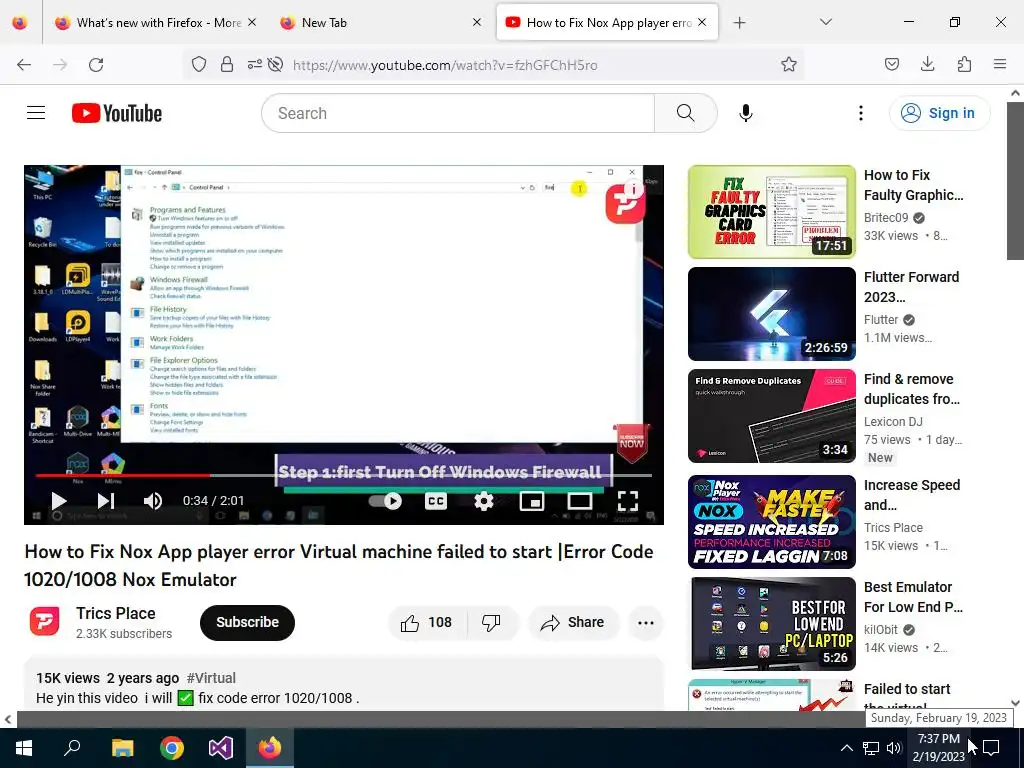Enable miniplayer mode
The height and width of the screenshot is (768, 1024).
click(x=532, y=501)
